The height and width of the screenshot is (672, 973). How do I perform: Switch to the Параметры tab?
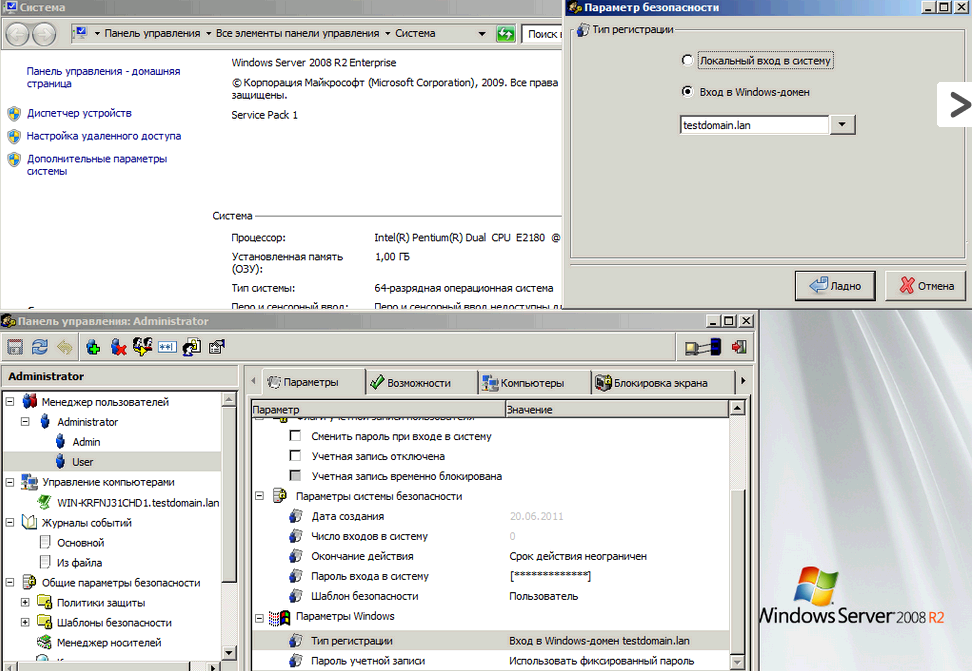312,382
